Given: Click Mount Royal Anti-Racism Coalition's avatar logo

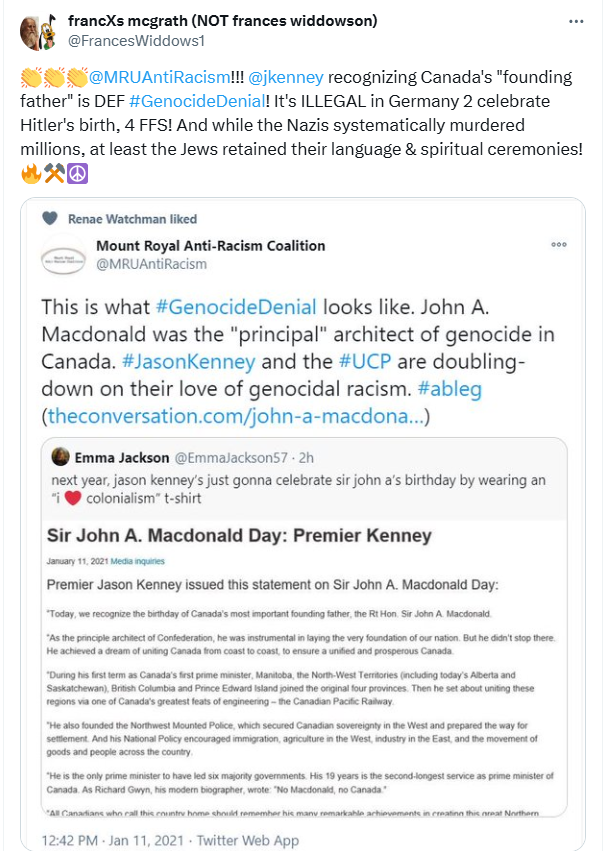Looking at the screenshot, I should [x=64, y=256].
